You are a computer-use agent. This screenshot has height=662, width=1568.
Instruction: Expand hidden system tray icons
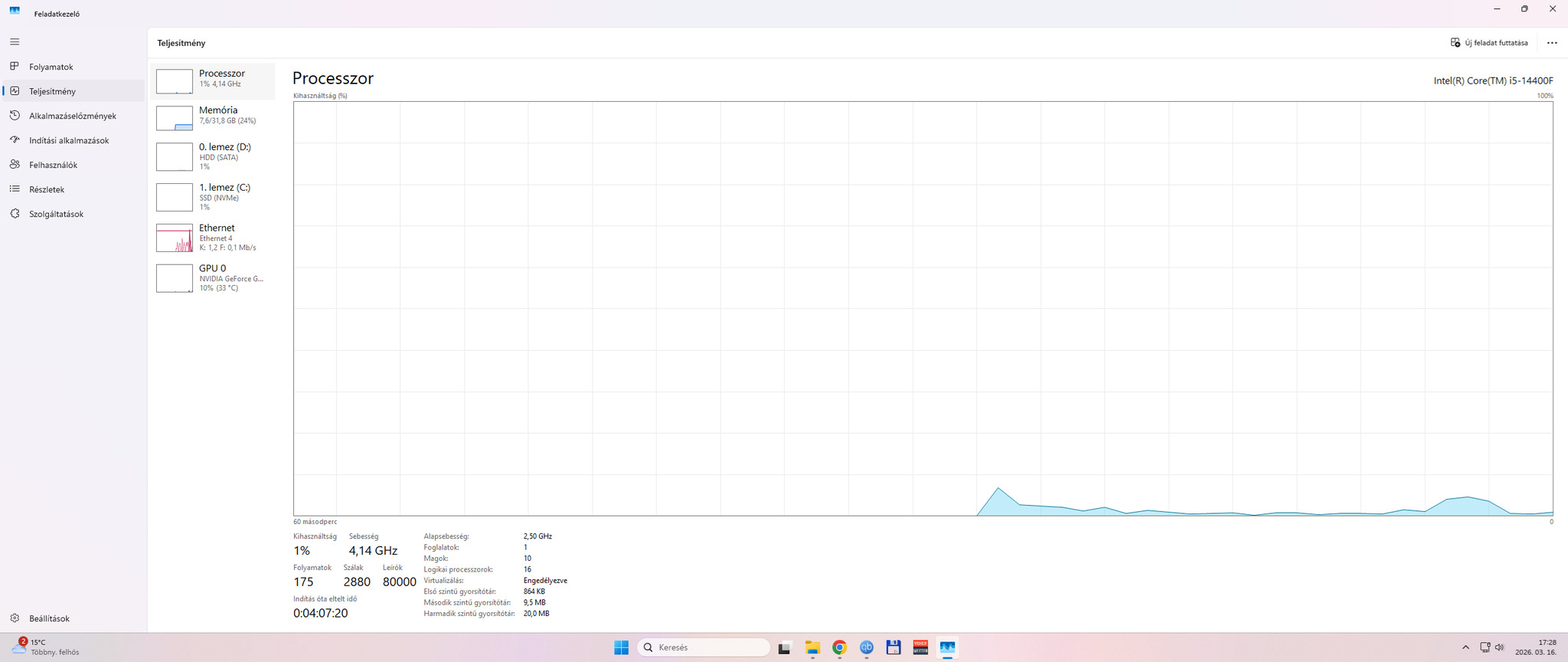pyautogui.click(x=1465, y=647)
